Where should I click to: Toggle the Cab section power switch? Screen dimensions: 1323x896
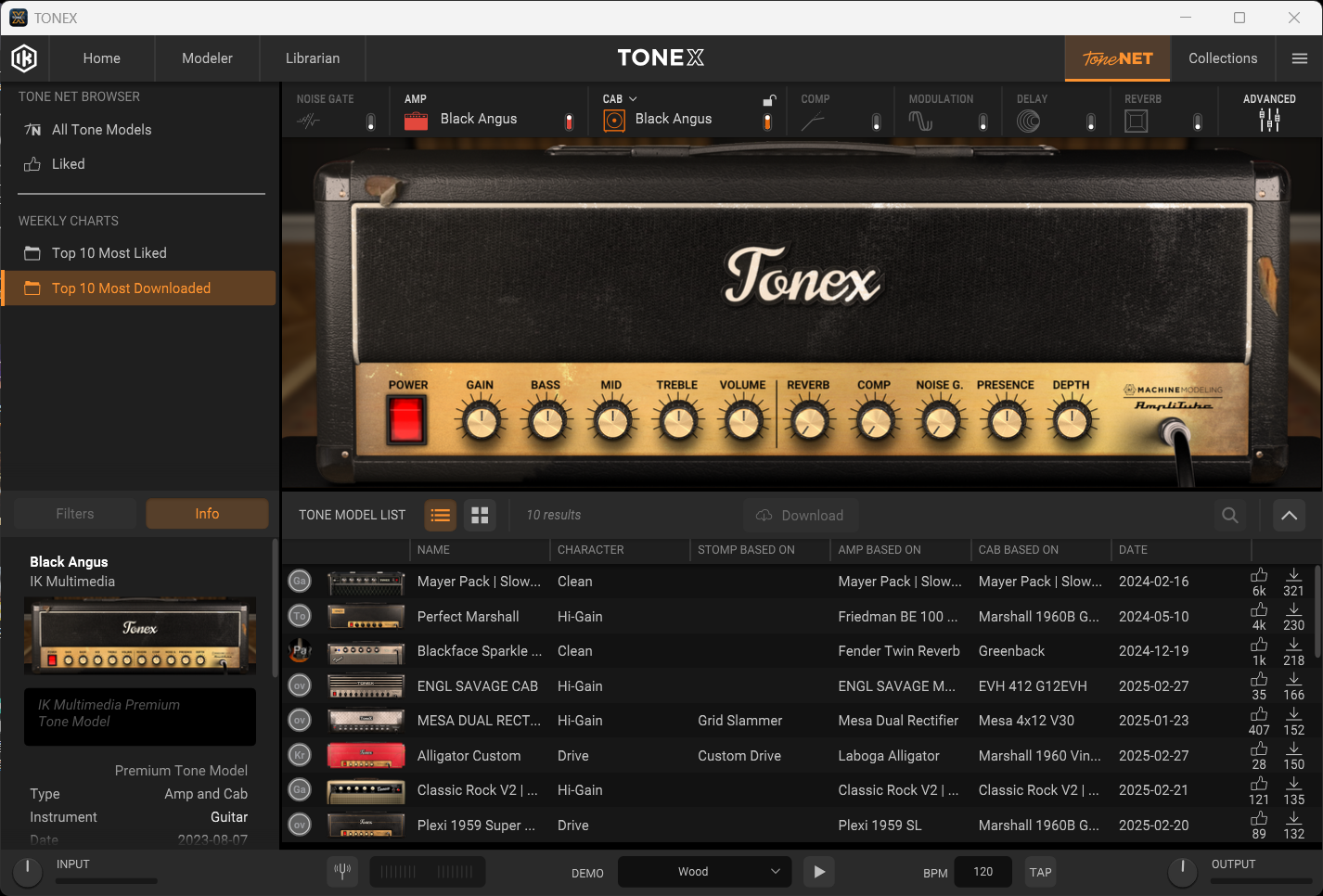click(767, 122)
